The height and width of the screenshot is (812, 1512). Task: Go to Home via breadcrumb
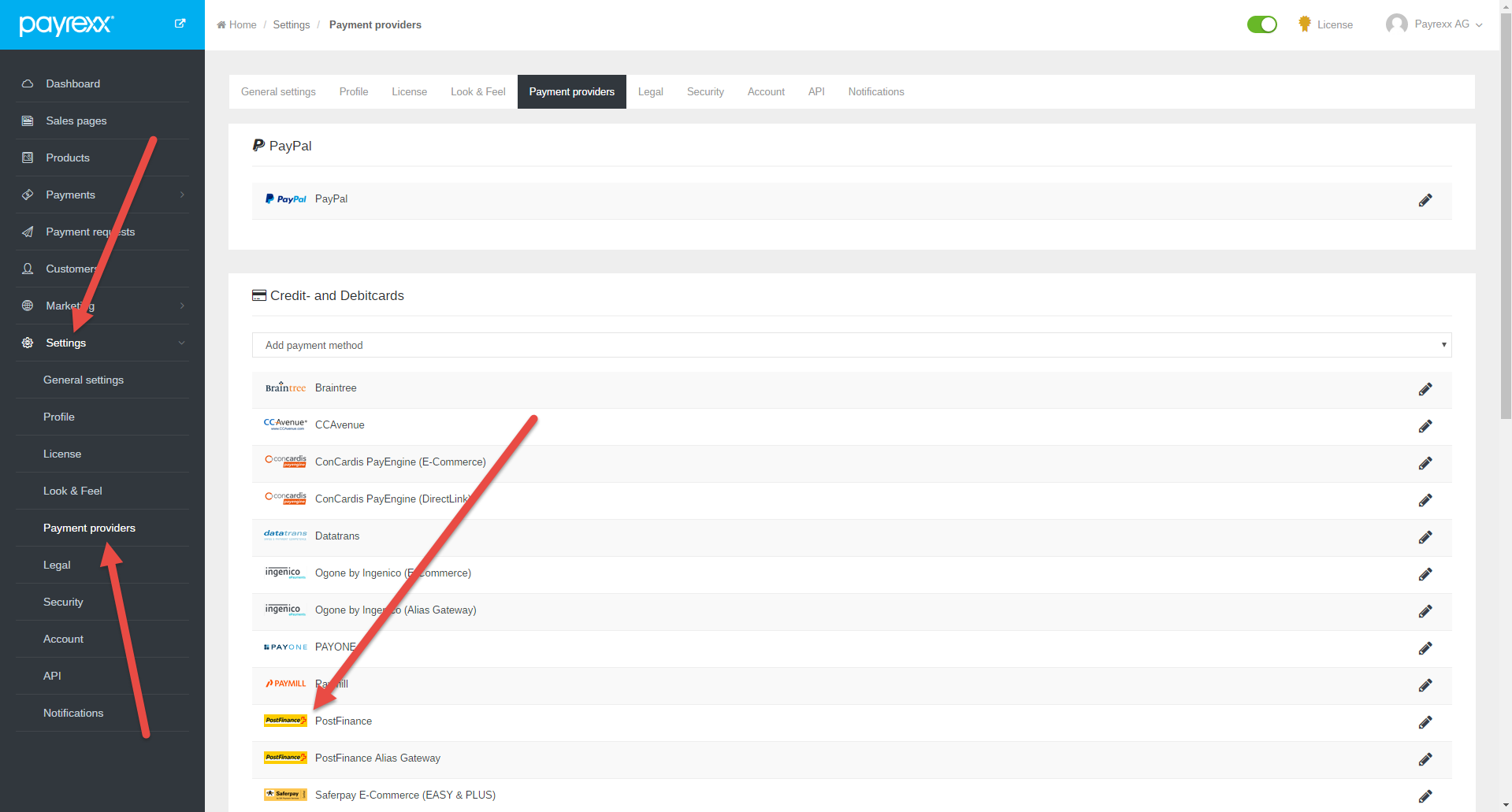point(243,24)
